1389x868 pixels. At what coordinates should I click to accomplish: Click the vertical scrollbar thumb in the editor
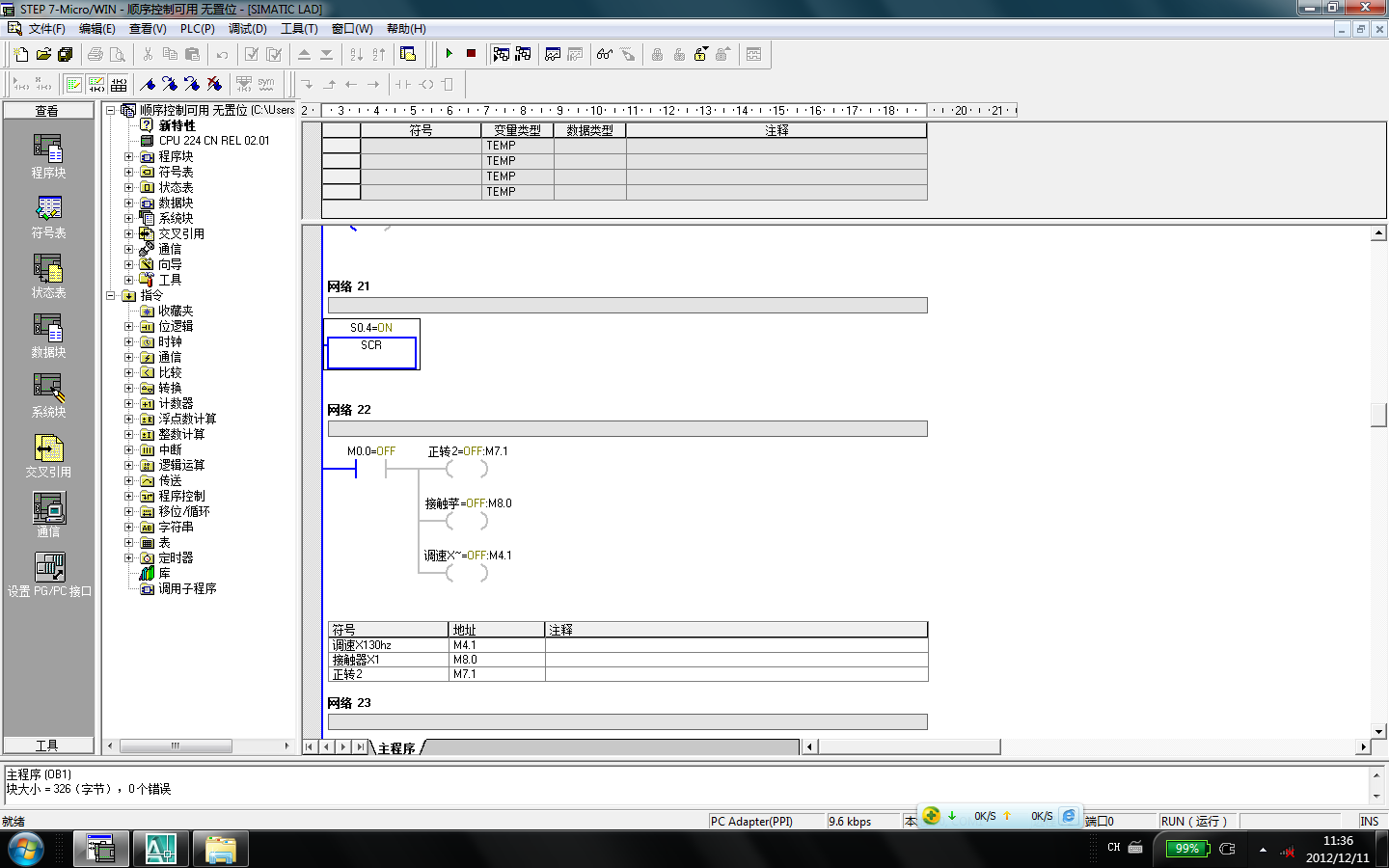pos(1378,415)
